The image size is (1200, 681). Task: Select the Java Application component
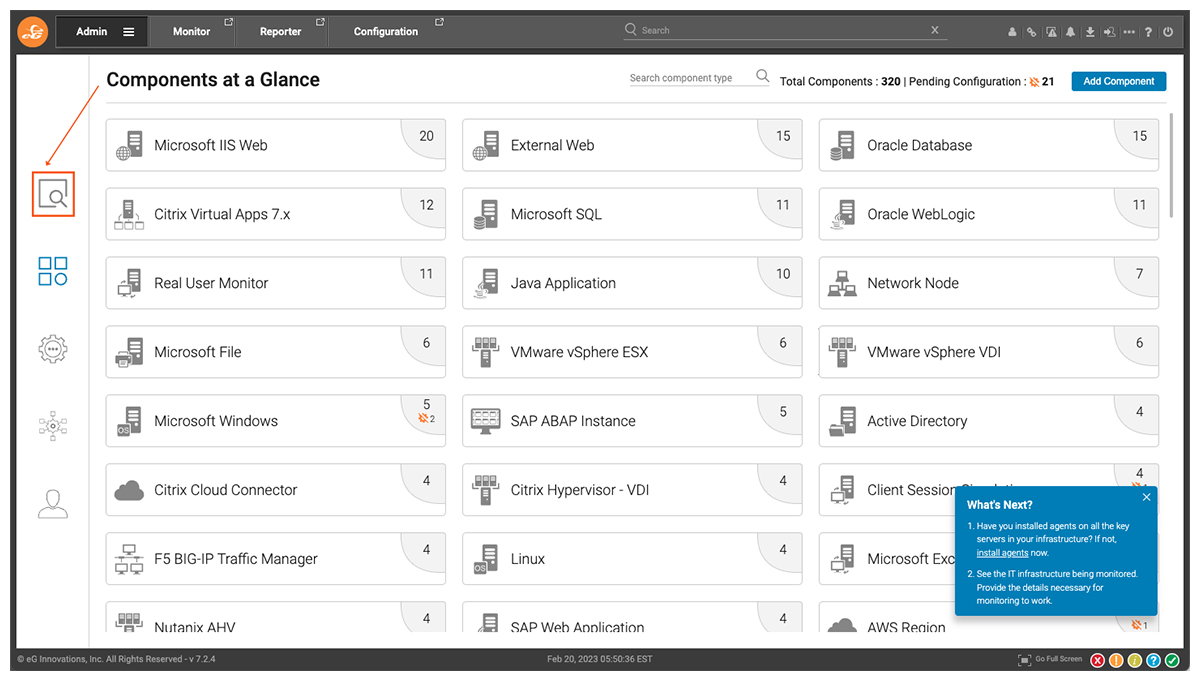point(632,283)
